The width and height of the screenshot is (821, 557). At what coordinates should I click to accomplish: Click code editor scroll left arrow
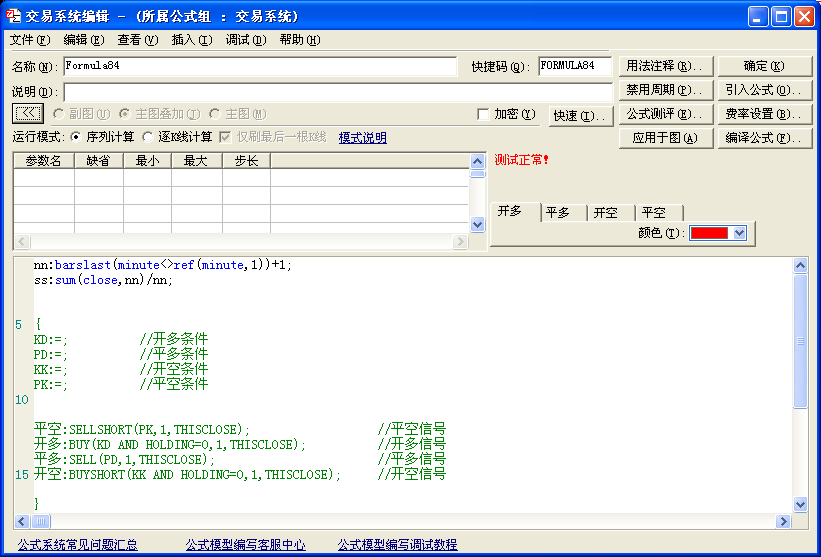[22, 521]
